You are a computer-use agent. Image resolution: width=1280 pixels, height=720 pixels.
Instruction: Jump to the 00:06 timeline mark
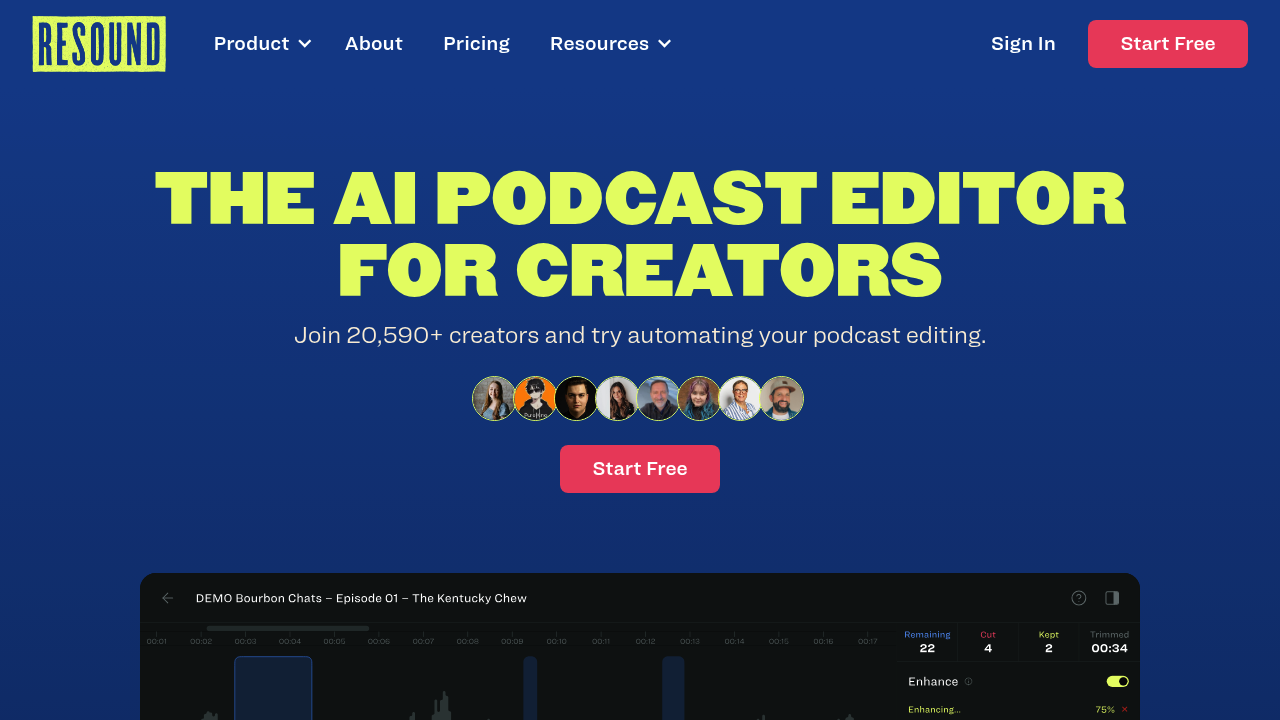(379, 641)
